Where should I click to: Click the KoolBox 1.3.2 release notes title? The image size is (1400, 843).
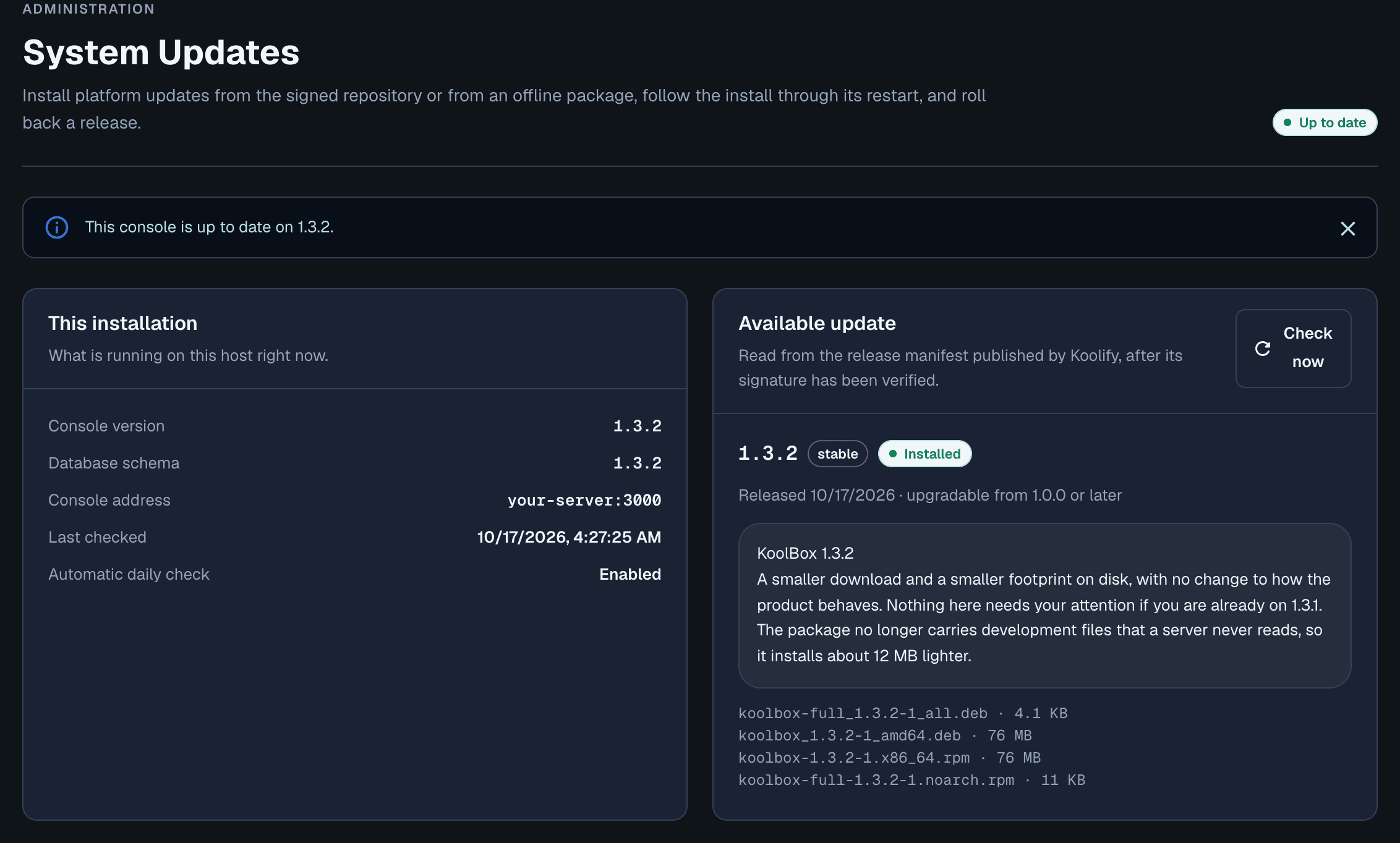[805, 553]
